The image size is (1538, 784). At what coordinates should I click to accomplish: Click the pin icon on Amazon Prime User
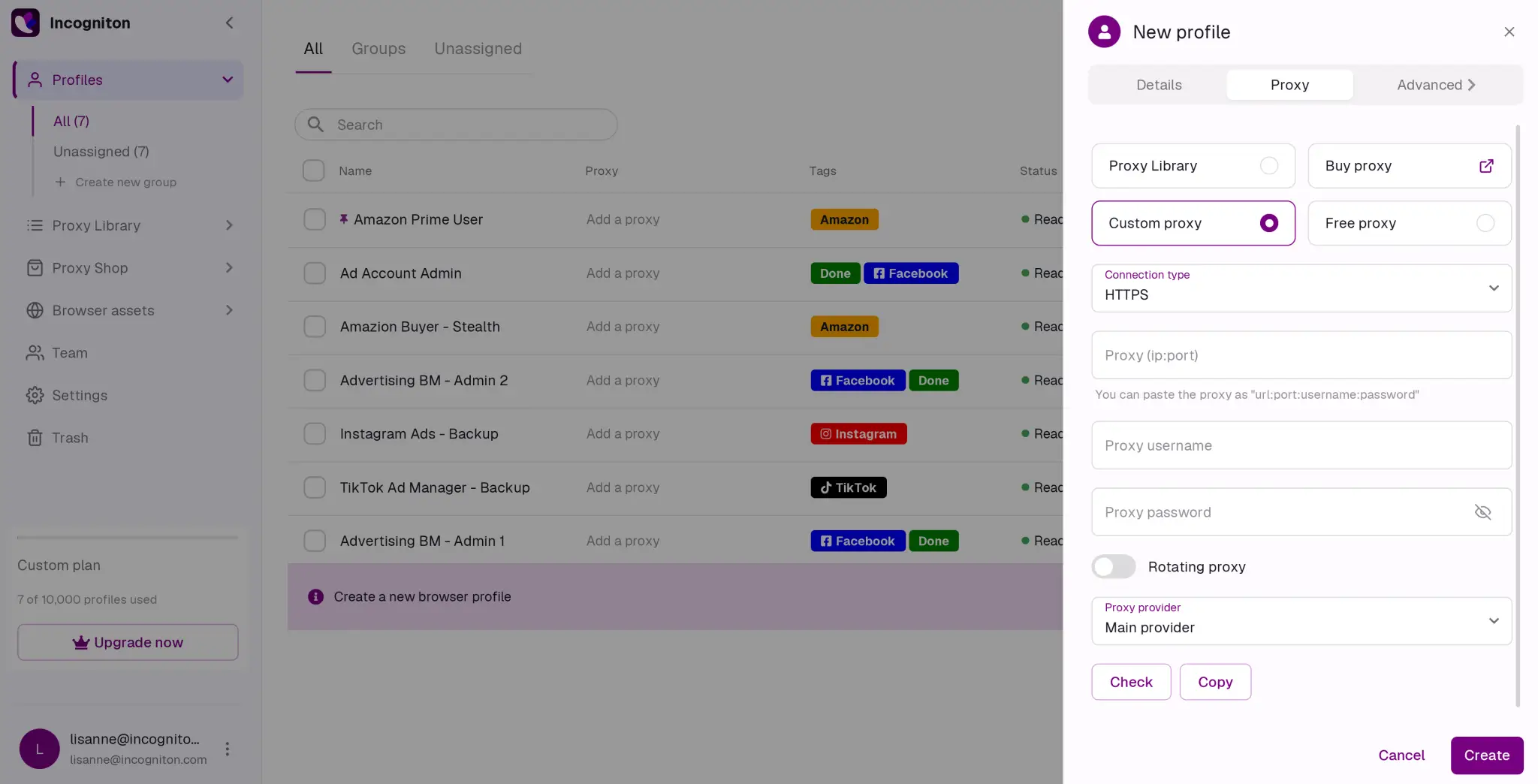(343, 219)
